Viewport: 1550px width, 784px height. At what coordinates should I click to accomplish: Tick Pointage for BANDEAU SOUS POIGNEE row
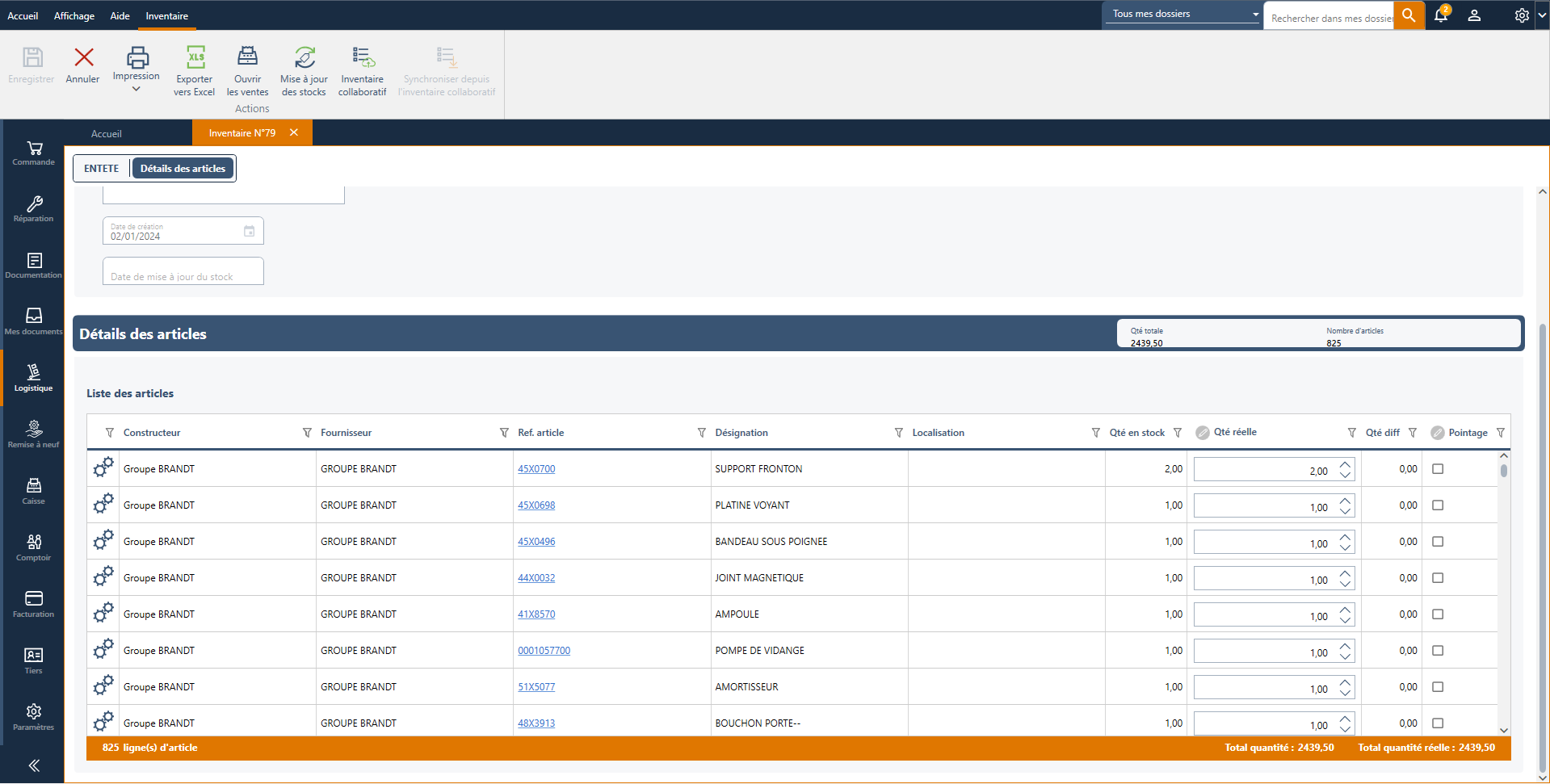tap(1438, 542)
